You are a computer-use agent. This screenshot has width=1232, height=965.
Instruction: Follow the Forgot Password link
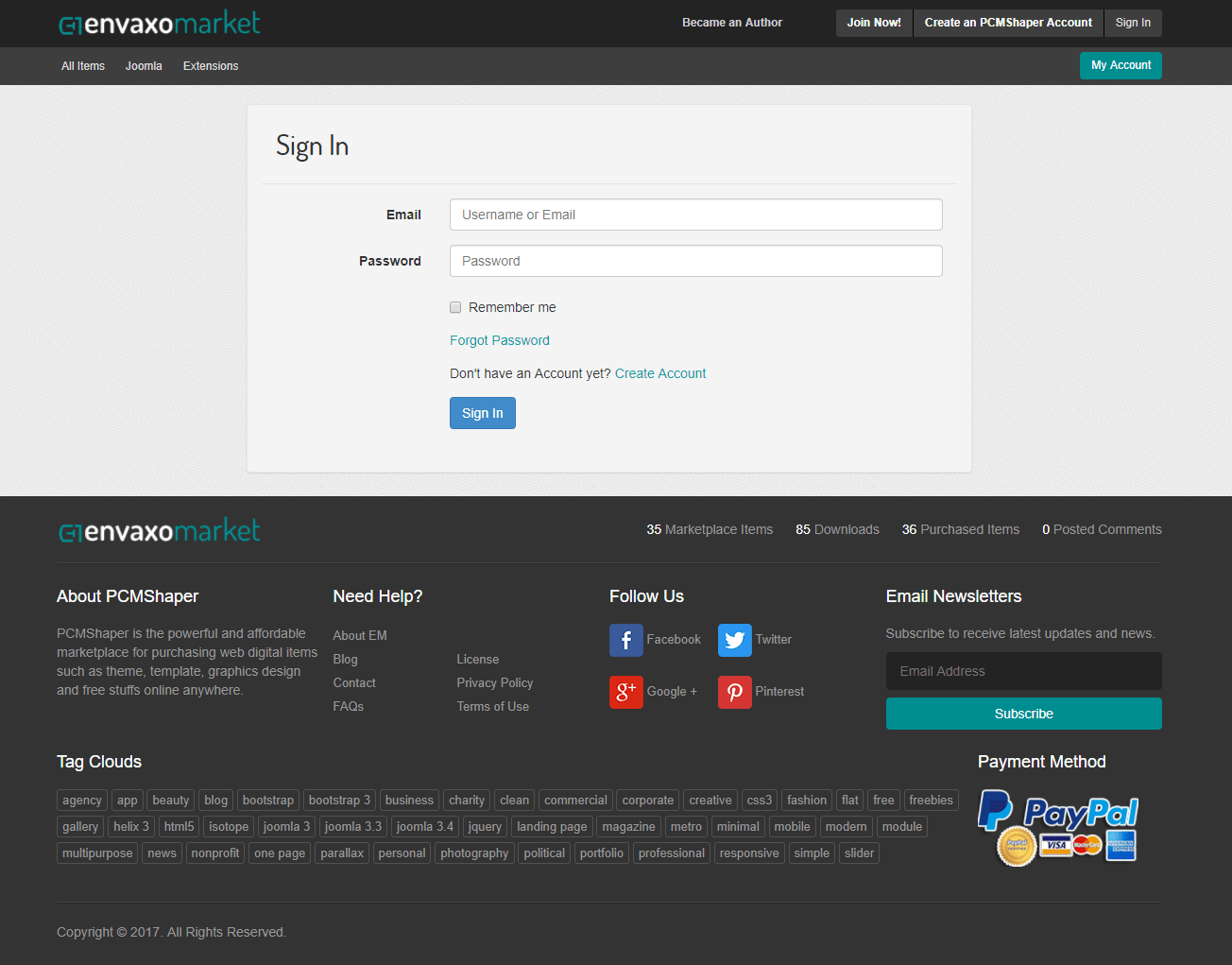tap(500, 340)
